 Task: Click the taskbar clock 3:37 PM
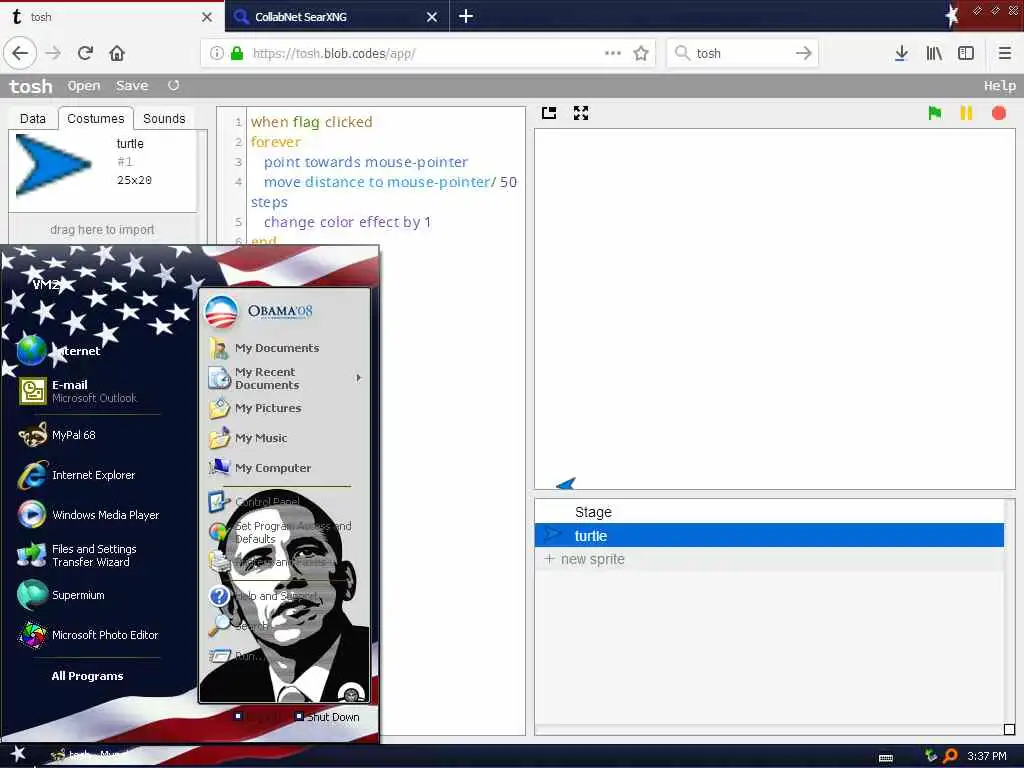tap(986, 756)
